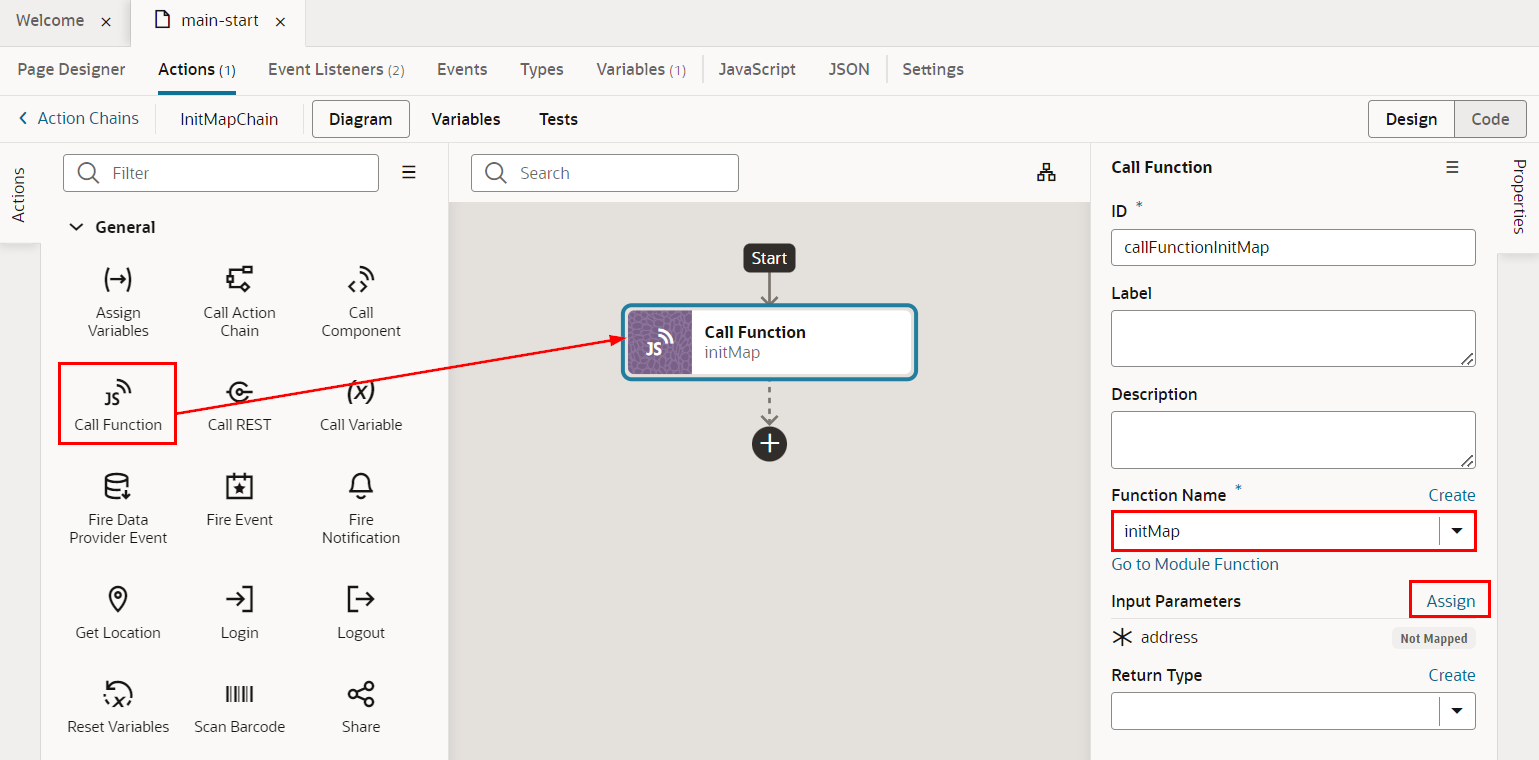Select the Assign Variables action icon
Viewport: 1539px width, 760px height.
pyautogui.click(x=118, y=280)
